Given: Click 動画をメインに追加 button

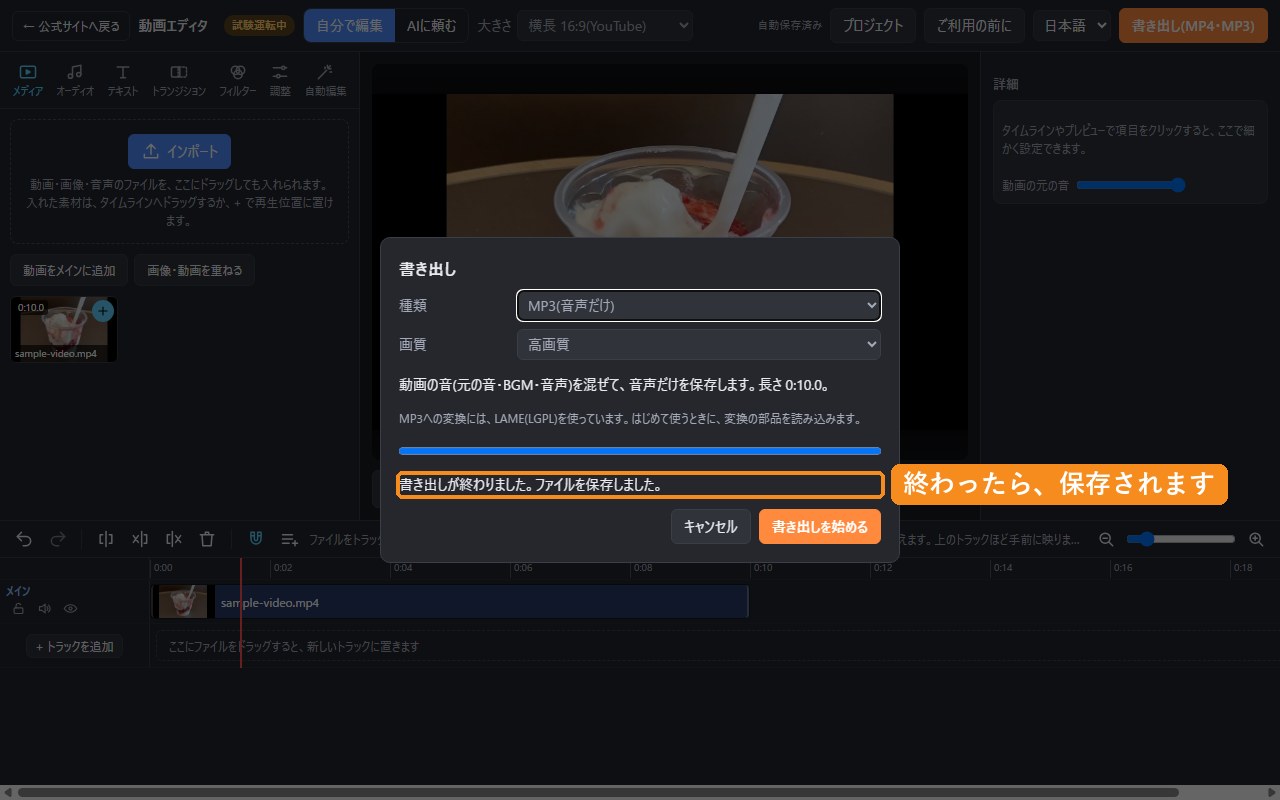Looking at the screenshot, I should point(69,270).
